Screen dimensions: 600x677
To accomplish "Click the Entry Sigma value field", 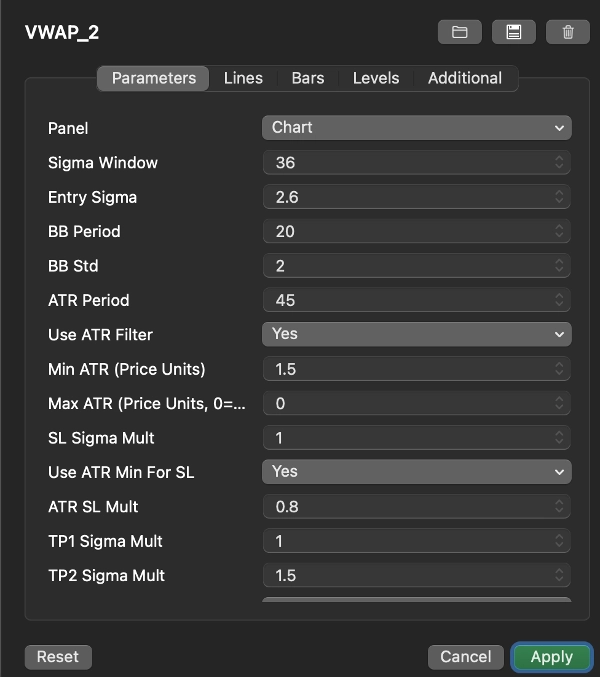I will coord(417,197).
